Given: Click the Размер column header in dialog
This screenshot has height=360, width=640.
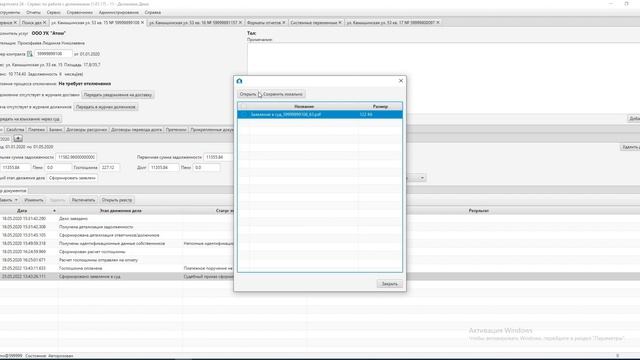Looking at the screenshot, I should (380, 107).
